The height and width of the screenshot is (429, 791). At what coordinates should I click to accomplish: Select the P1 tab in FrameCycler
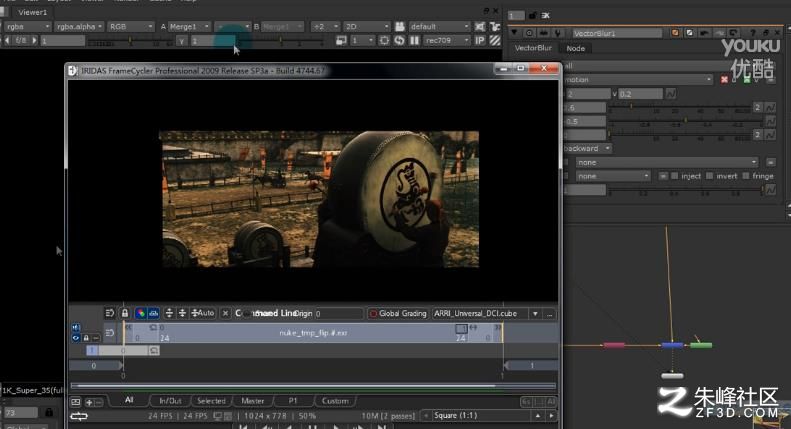pyautogui.click(x=293, y=401)
